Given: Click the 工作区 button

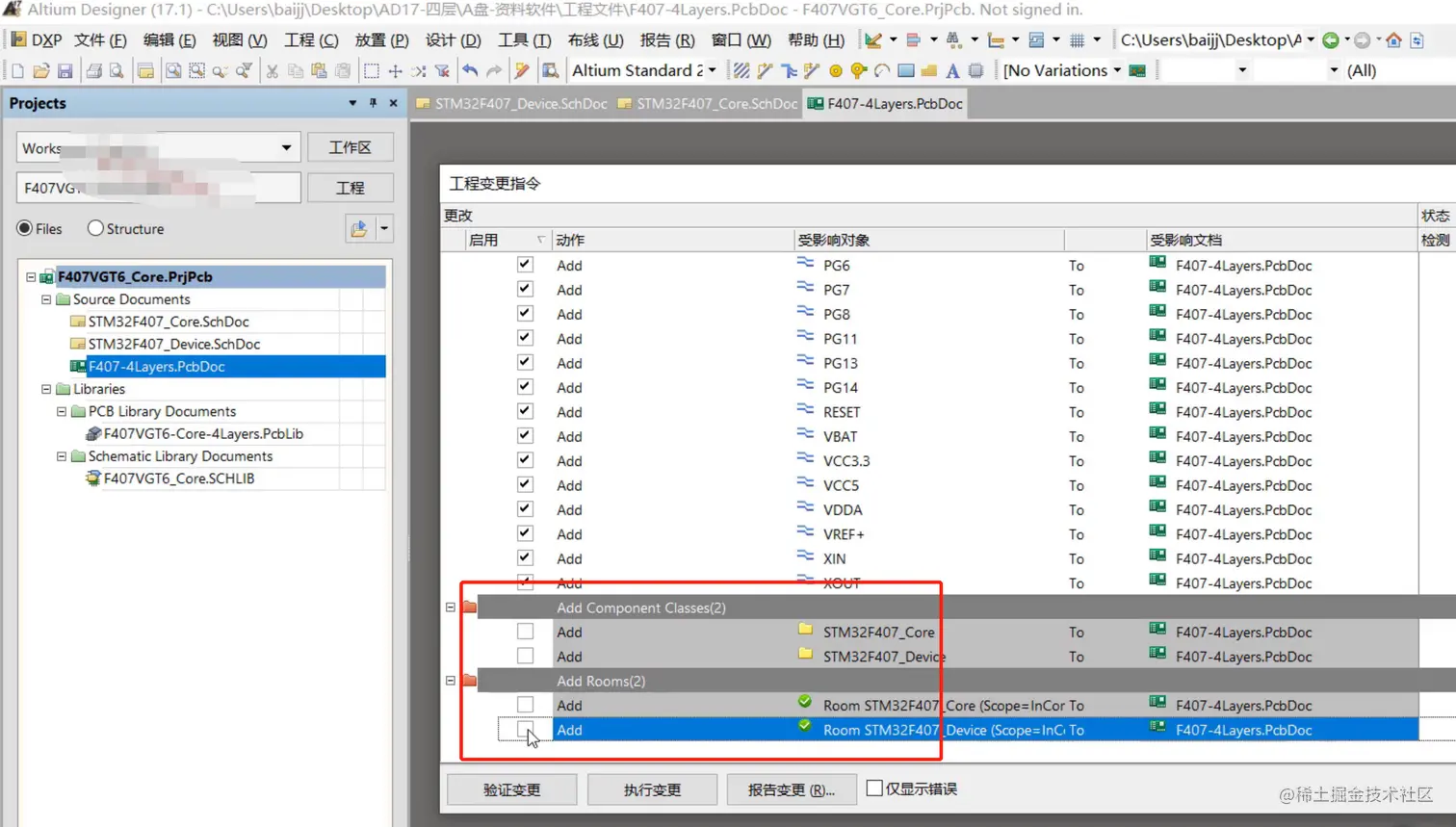Looking at the screenshot, I should [350, 147].
